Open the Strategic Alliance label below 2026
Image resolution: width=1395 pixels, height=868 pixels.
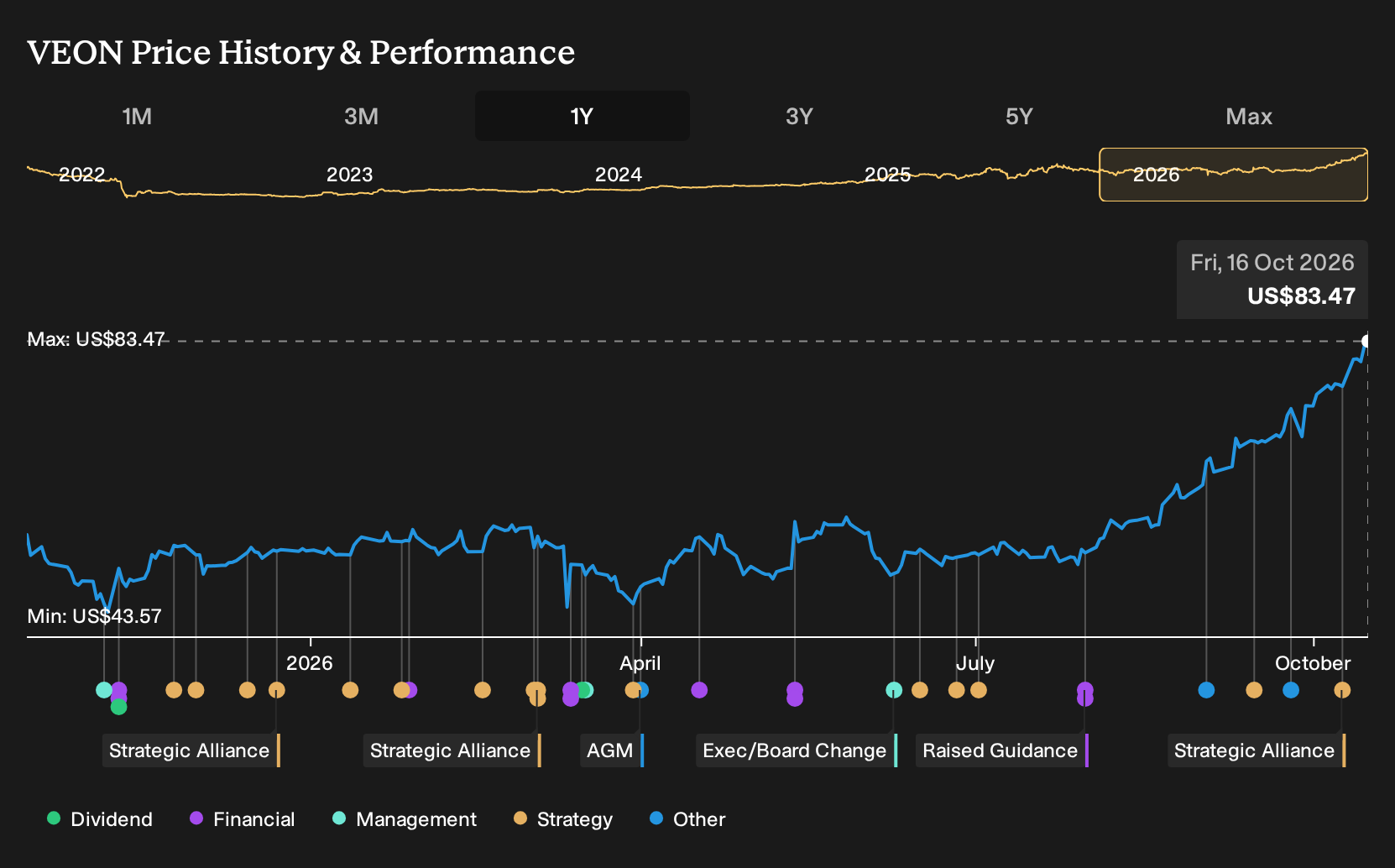pos(191,750)
